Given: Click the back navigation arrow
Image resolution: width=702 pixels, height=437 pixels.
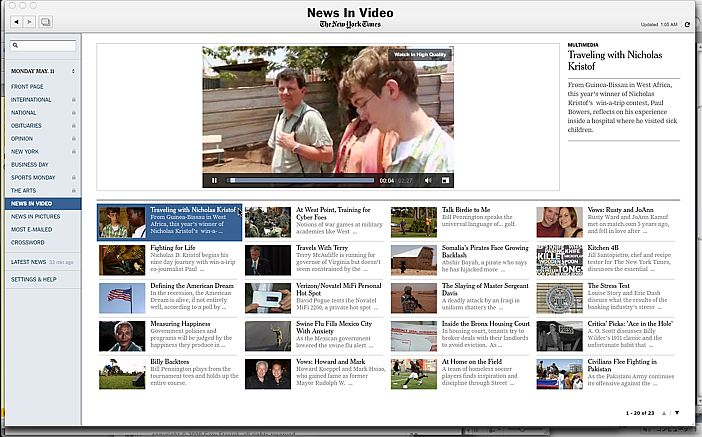Looking at the screenshot, I should coord(11,21).
